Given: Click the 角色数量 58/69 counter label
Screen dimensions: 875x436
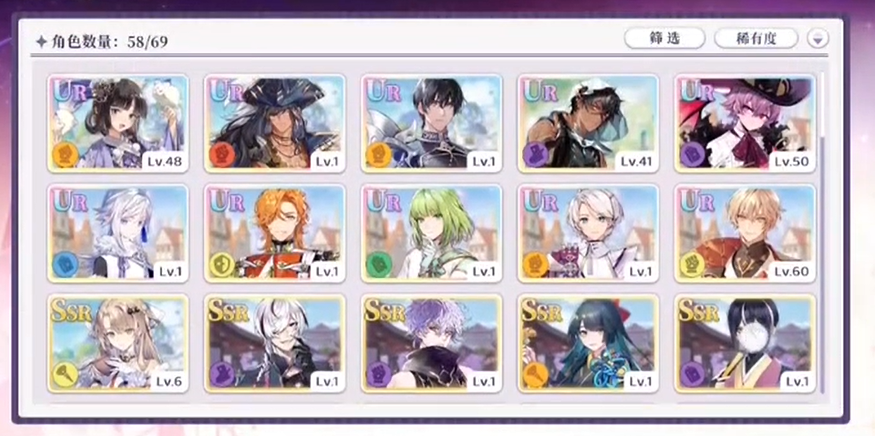Looking at the screenshot, I should pos(102,41).
